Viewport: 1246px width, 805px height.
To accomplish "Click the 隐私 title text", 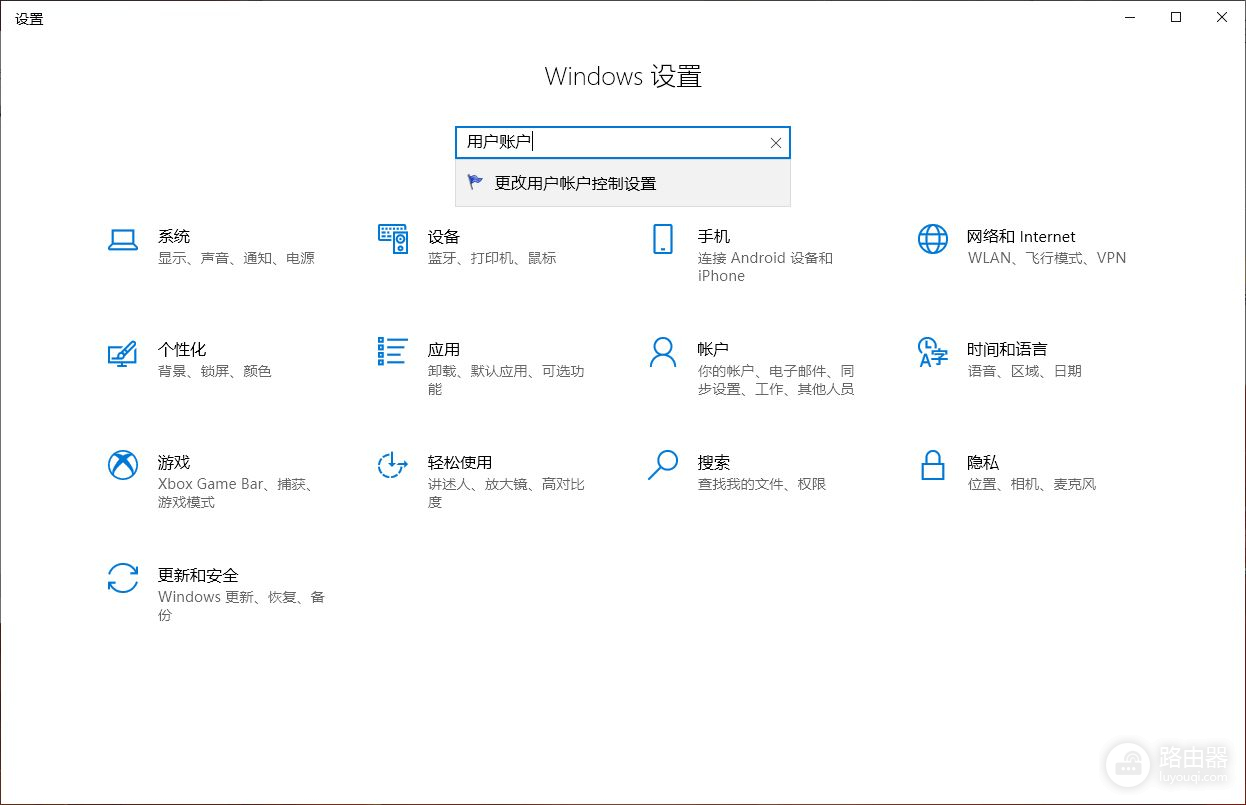I will (982, 463).
